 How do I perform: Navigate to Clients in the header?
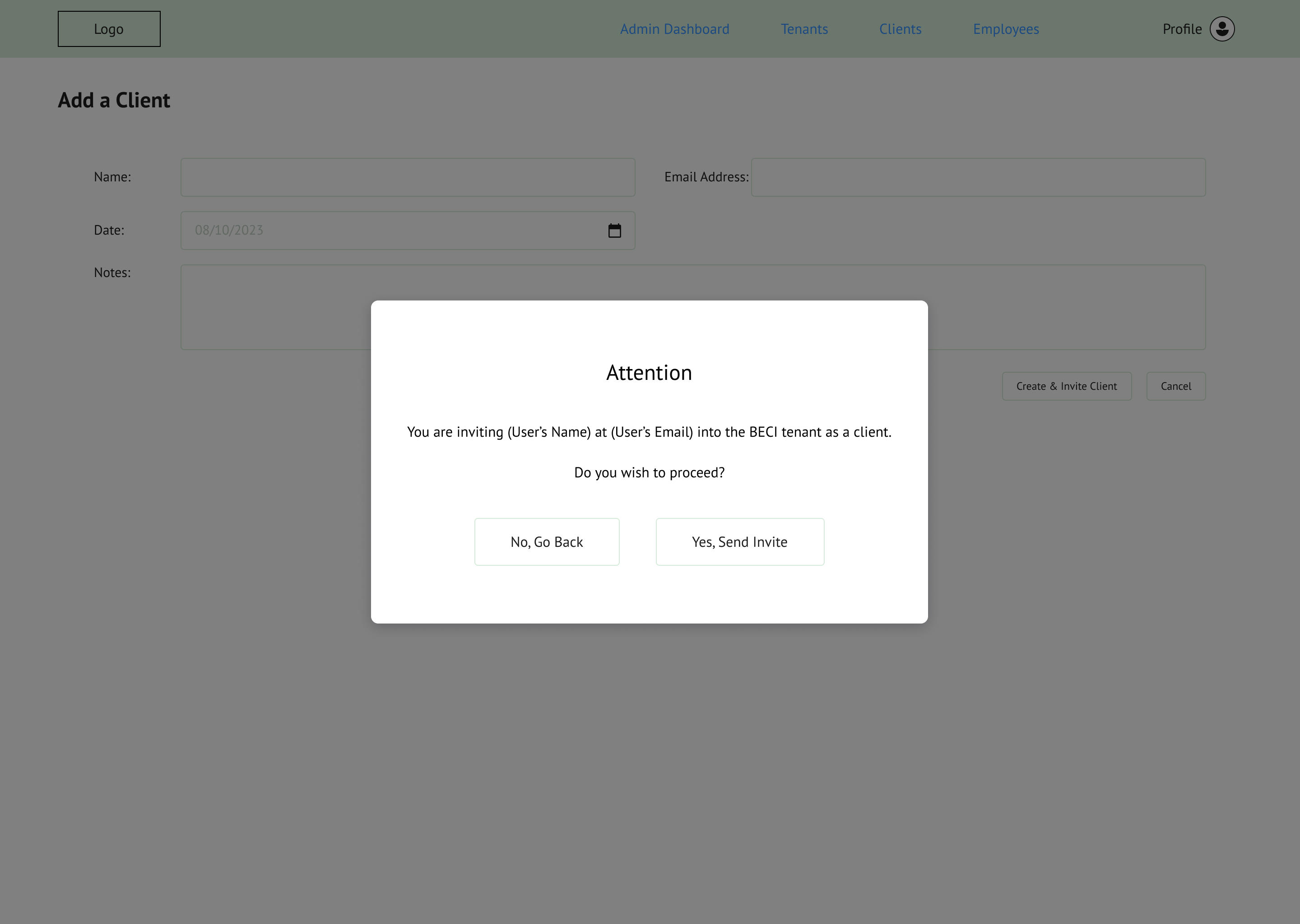(x=900, y=29)
